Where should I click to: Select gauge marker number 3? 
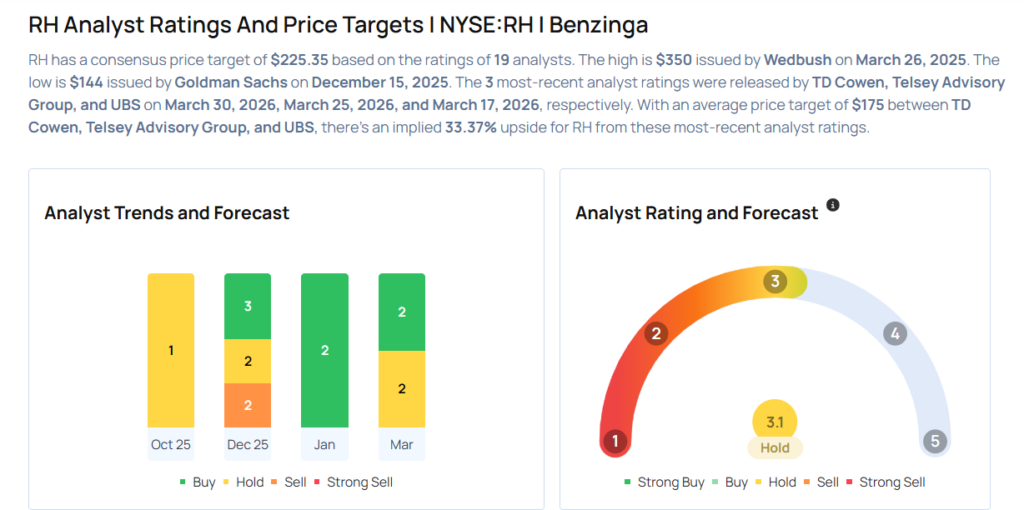[x=774, y=282]
